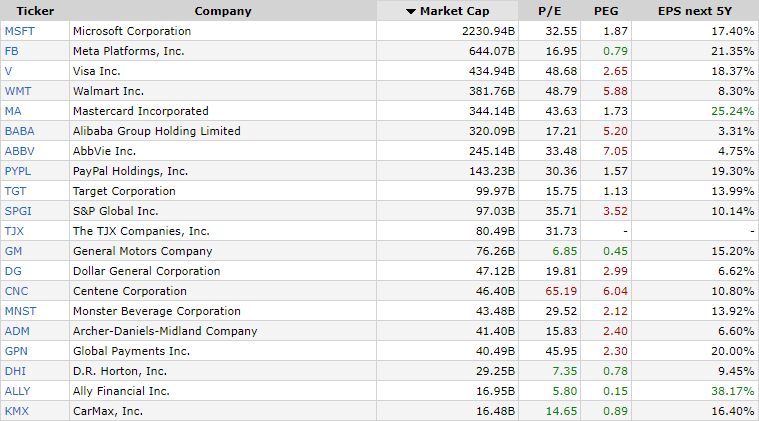Open the GM ticker link
759x421 pixels.
13,251
